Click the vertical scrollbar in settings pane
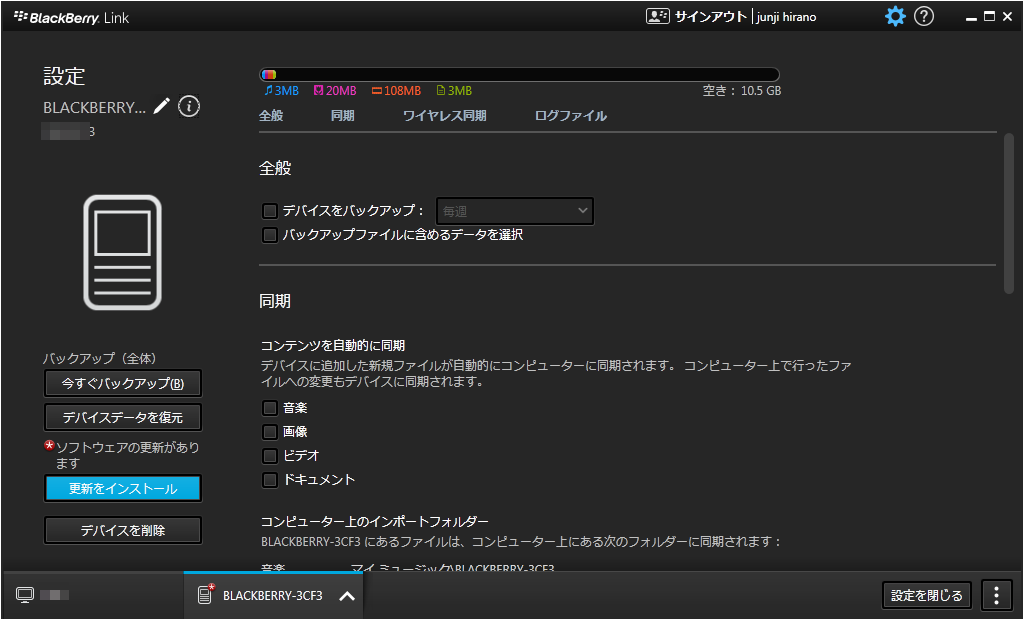 [x=1008, y=213]
